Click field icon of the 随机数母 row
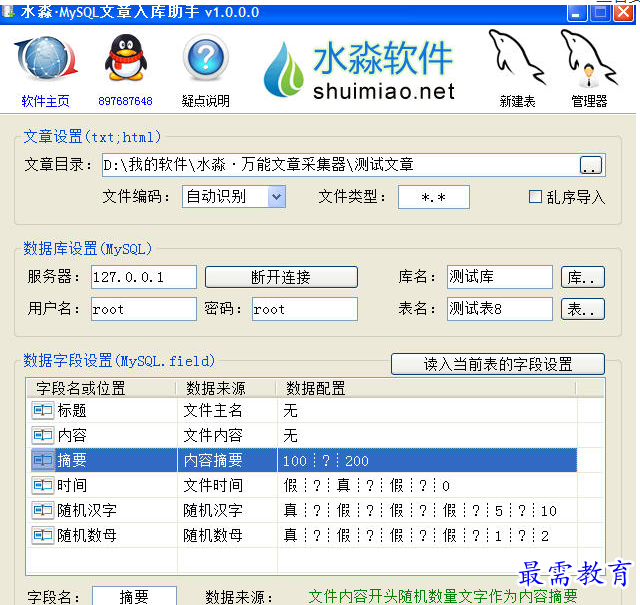 43,535
